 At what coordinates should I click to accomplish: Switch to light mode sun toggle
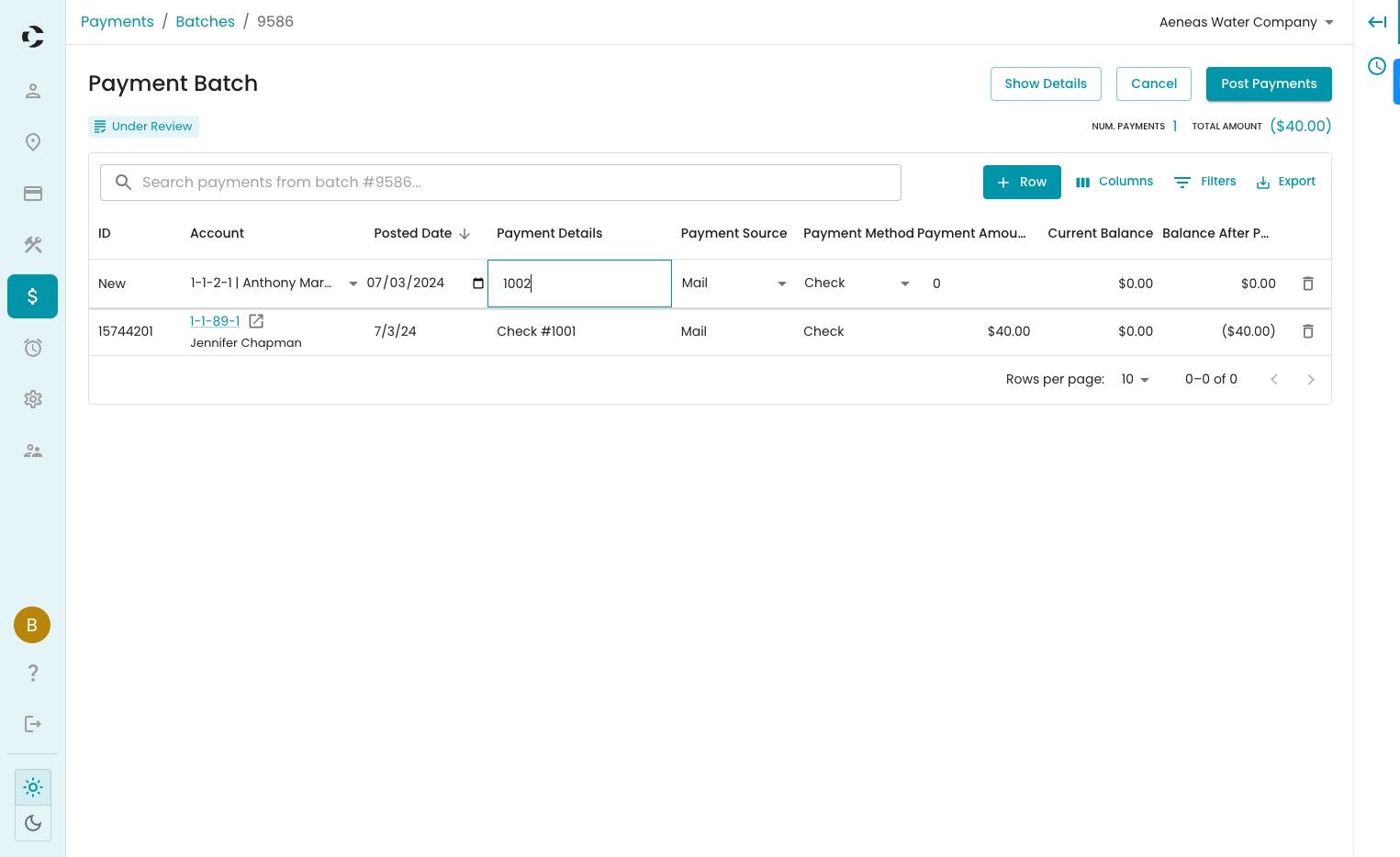[x=33, y=787]
